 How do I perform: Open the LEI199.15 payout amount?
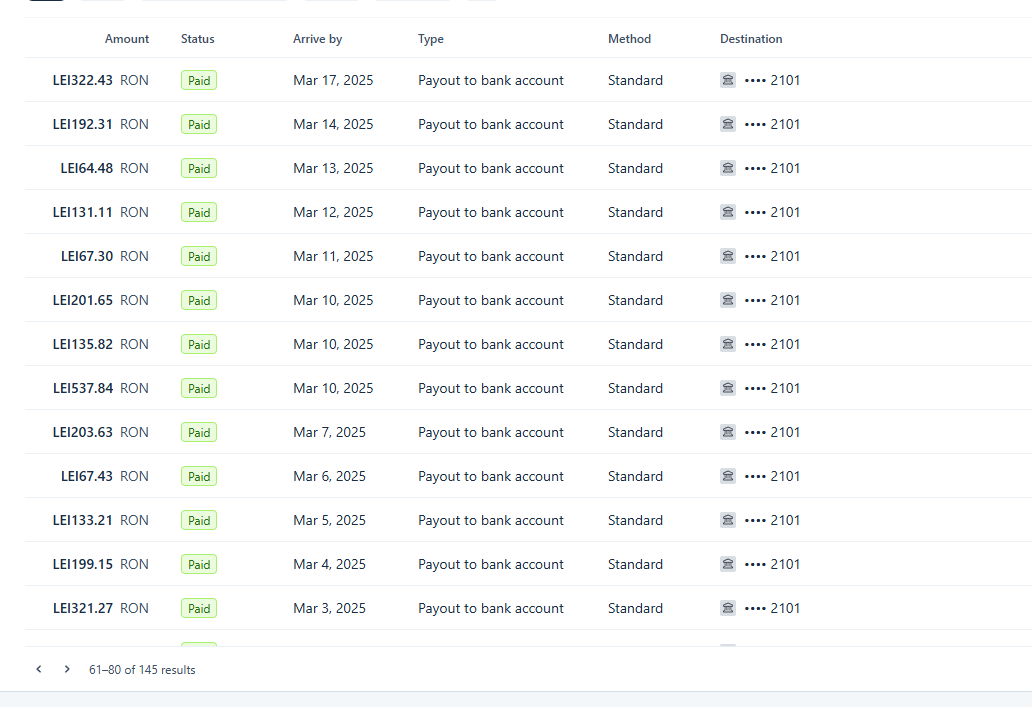click(82, 564)
